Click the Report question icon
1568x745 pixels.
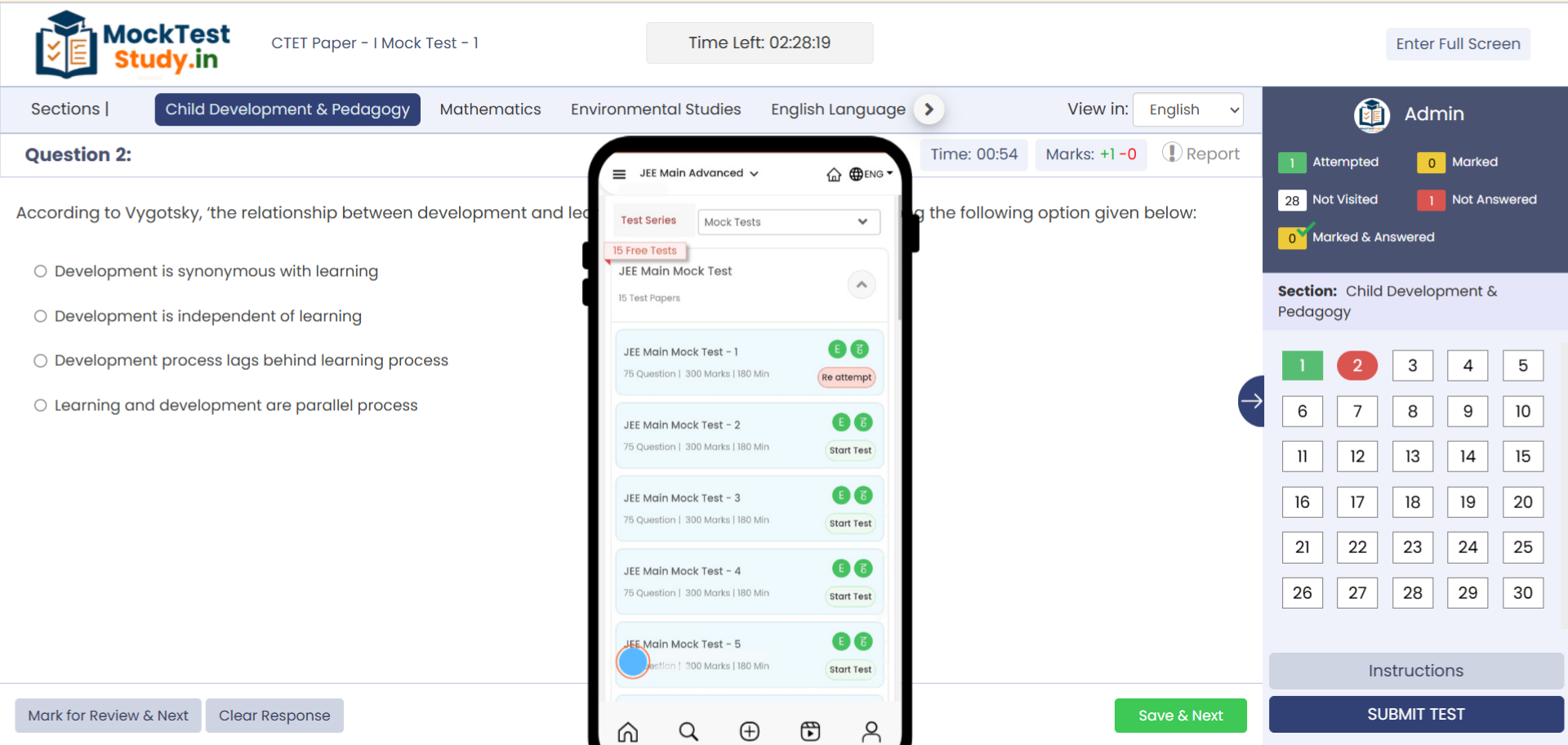point(1172,153)
